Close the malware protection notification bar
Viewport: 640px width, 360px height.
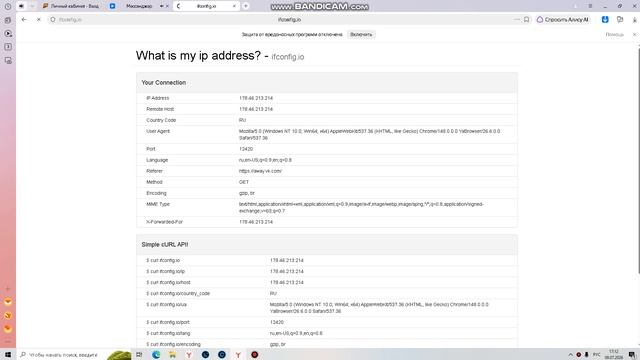pyautogui.click(x=634, y=35)
